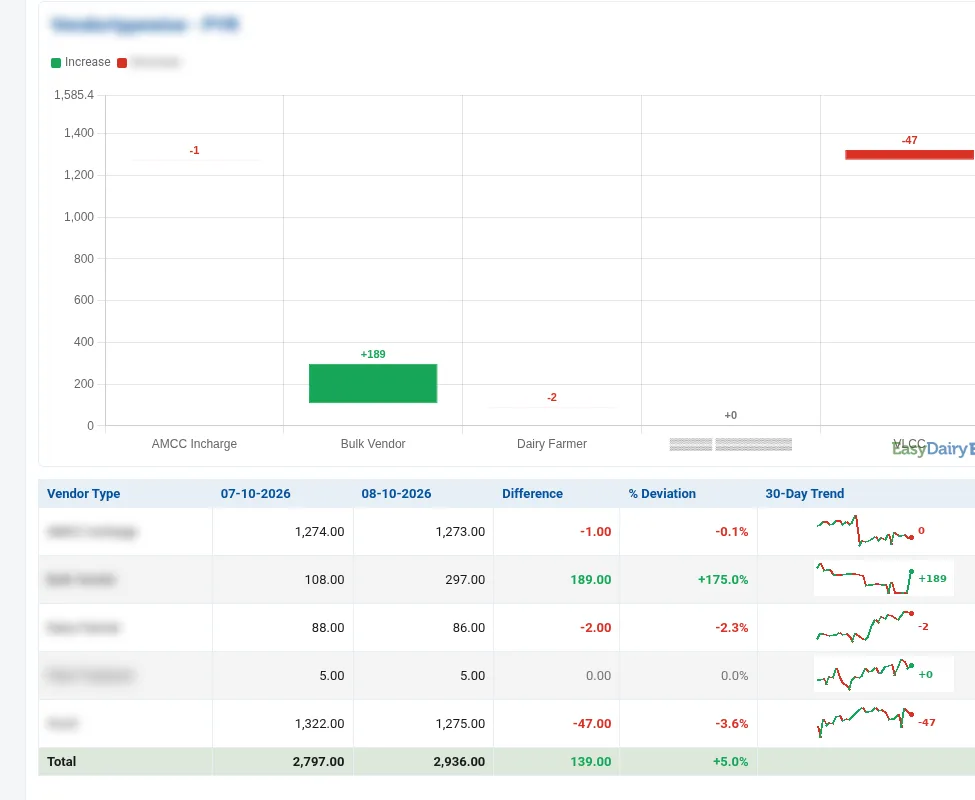Image resolution: width=975 pixels, height=800 pixels.
Task: Click the green Increase legend swatch
Action: point(56,62)
